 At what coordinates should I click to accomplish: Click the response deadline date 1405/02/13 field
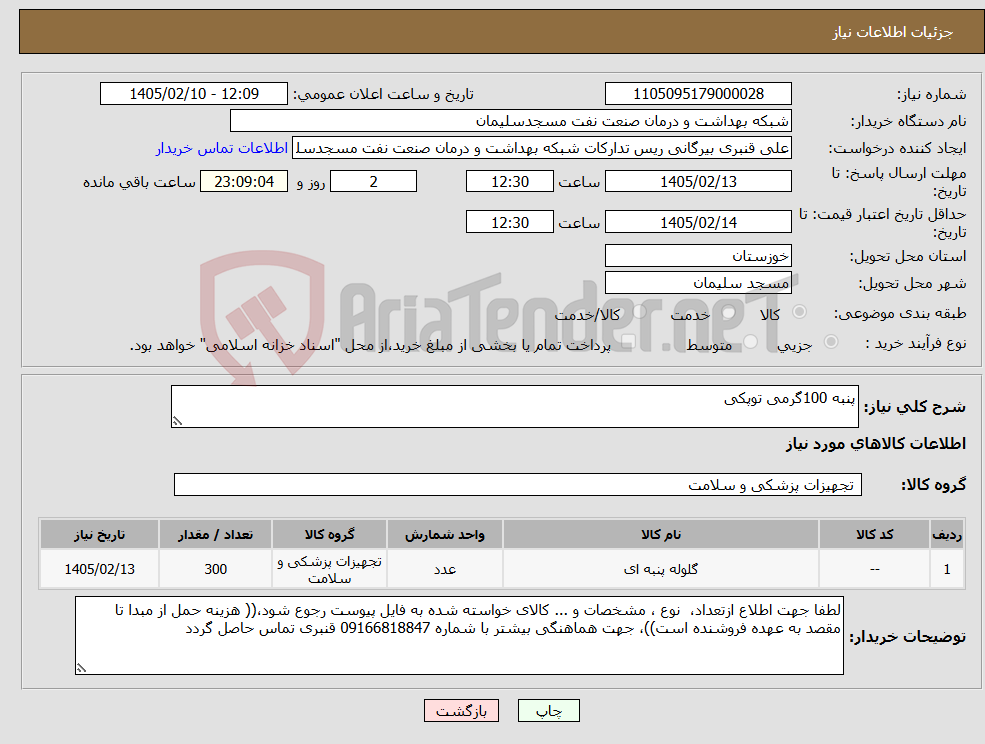[x=698, y=182]
